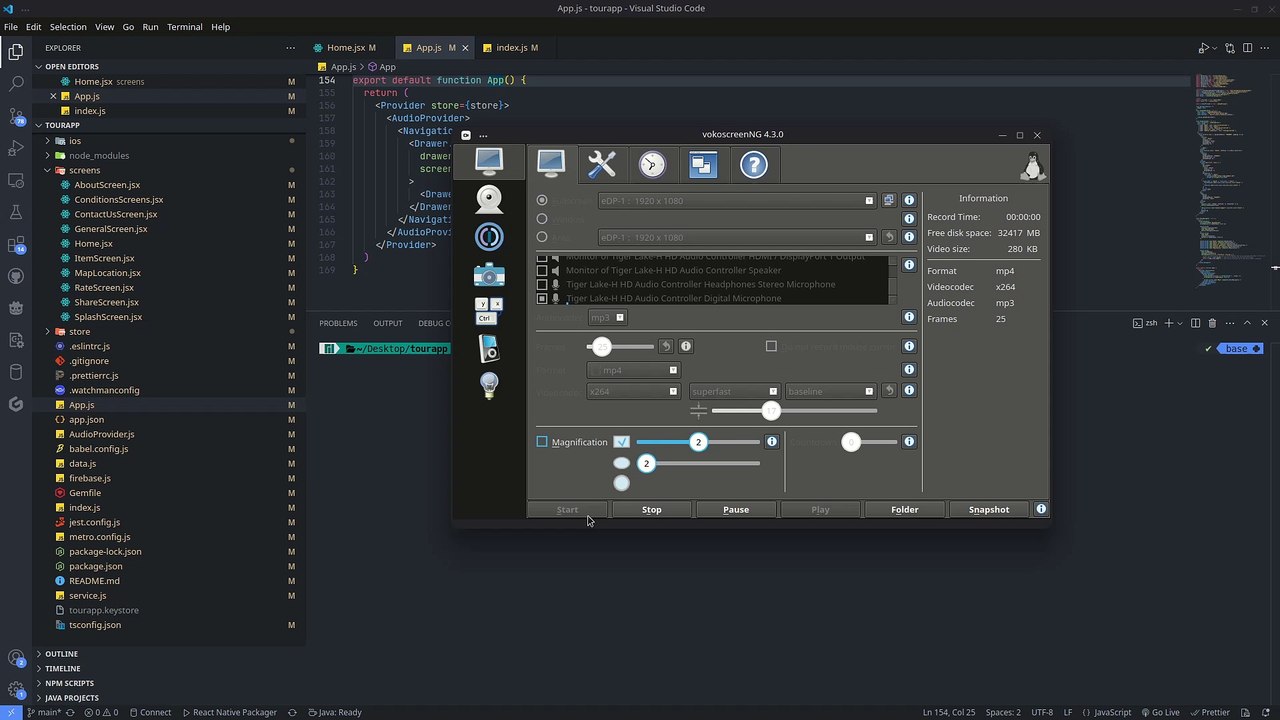
Task: Click the Snapshot button
Action: (988, 510)
